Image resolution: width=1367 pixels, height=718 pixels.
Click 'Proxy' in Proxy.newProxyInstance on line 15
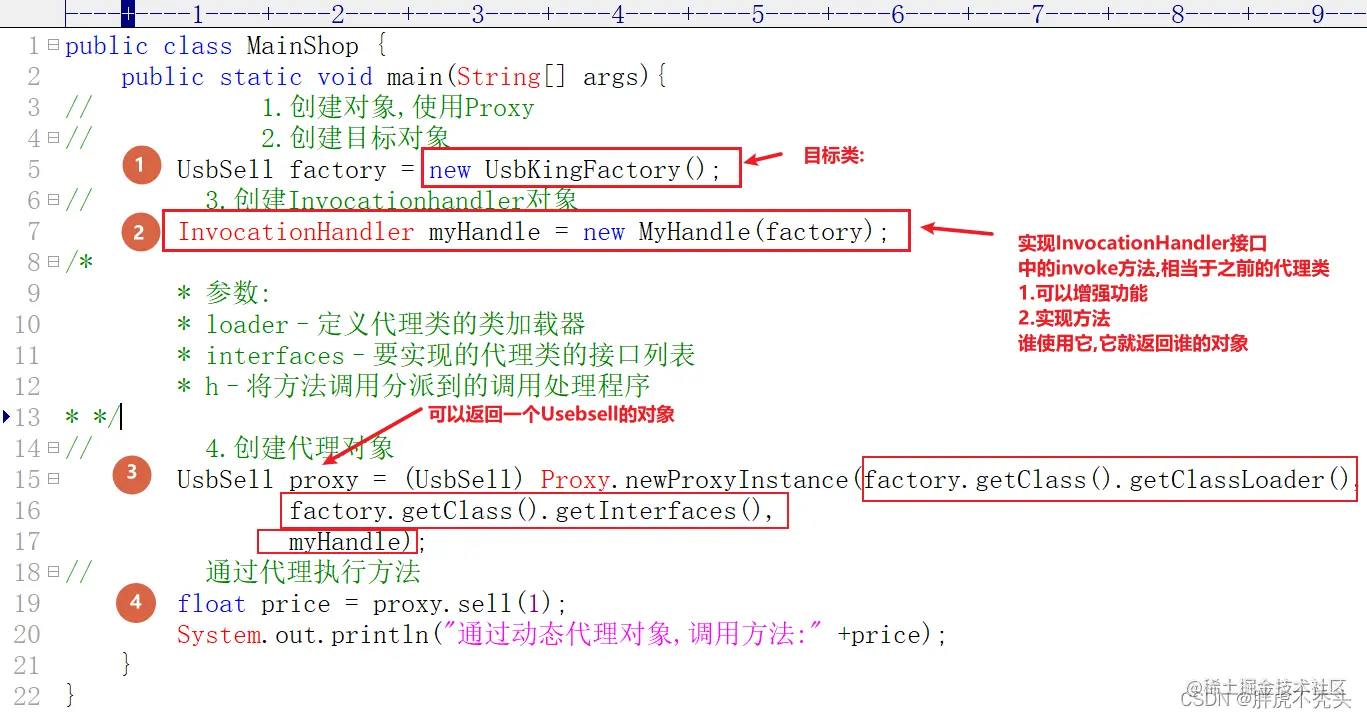574,480
